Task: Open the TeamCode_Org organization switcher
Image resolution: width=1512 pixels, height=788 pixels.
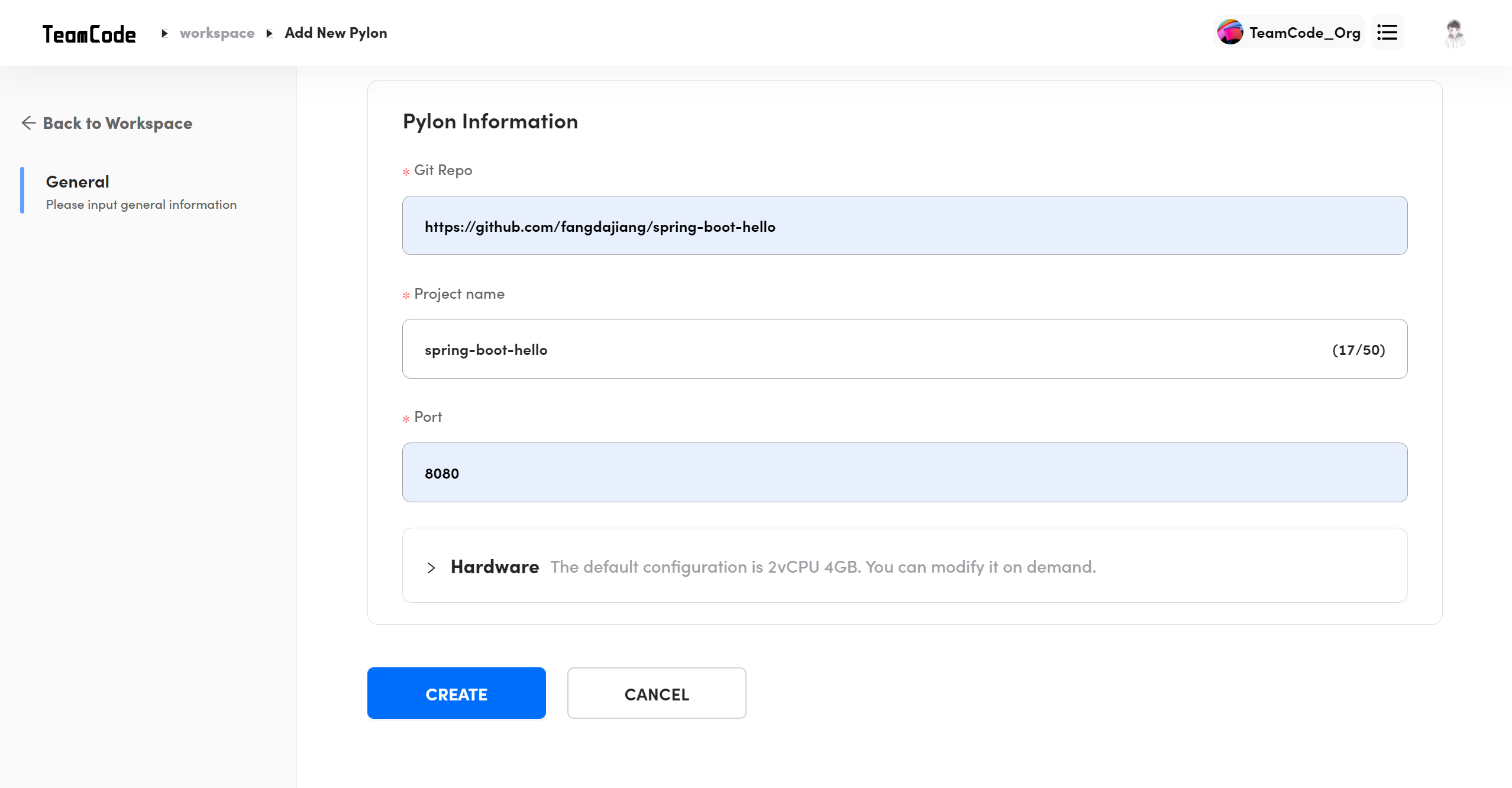Action: 1288,33
